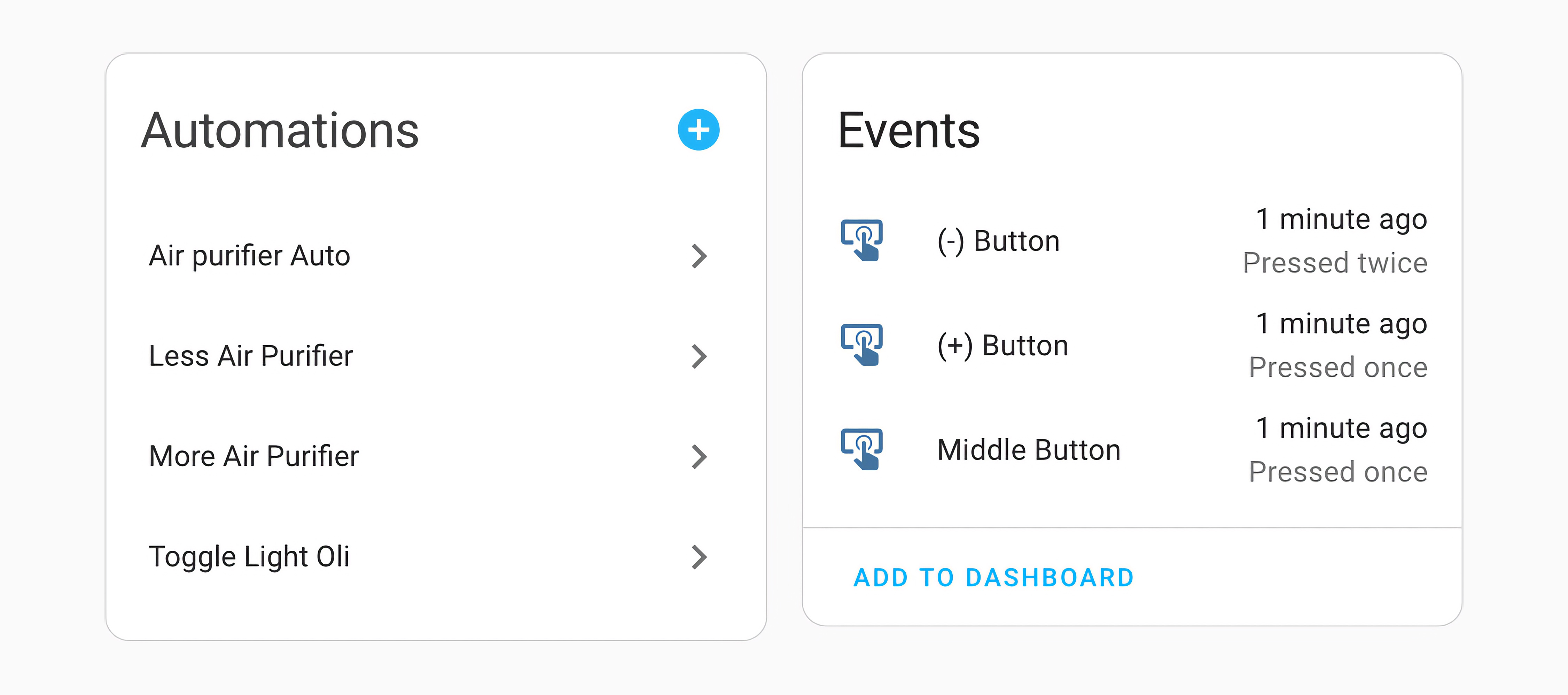Click Add to Dashboard link
This screenshot has width=1568, height=695.
(993, 578)
